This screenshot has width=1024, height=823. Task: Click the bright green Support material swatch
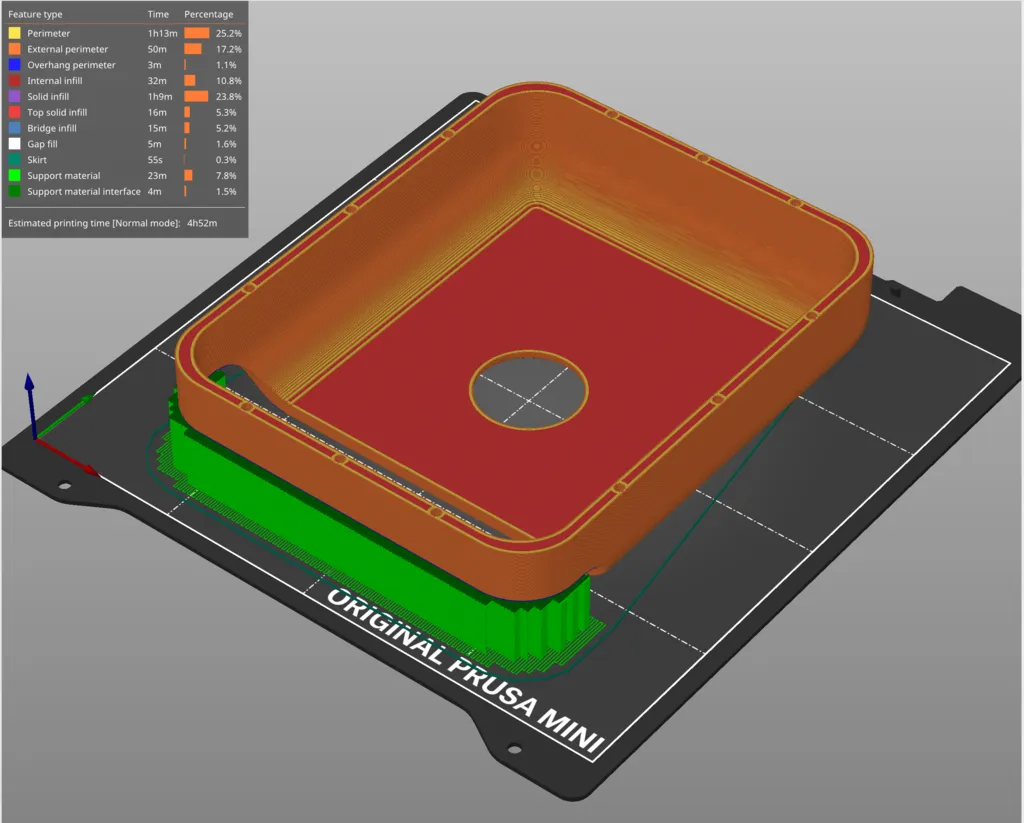[x=14, y=176]
